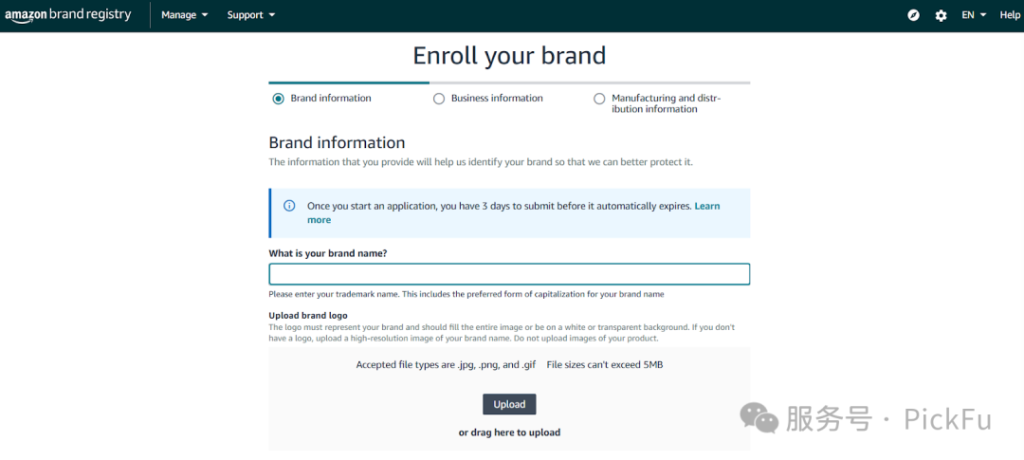Image resolution: width=1024 pixels, height=460 pixels.
Task: Select the Brand information step radio
Action: (x=278, y=99)
